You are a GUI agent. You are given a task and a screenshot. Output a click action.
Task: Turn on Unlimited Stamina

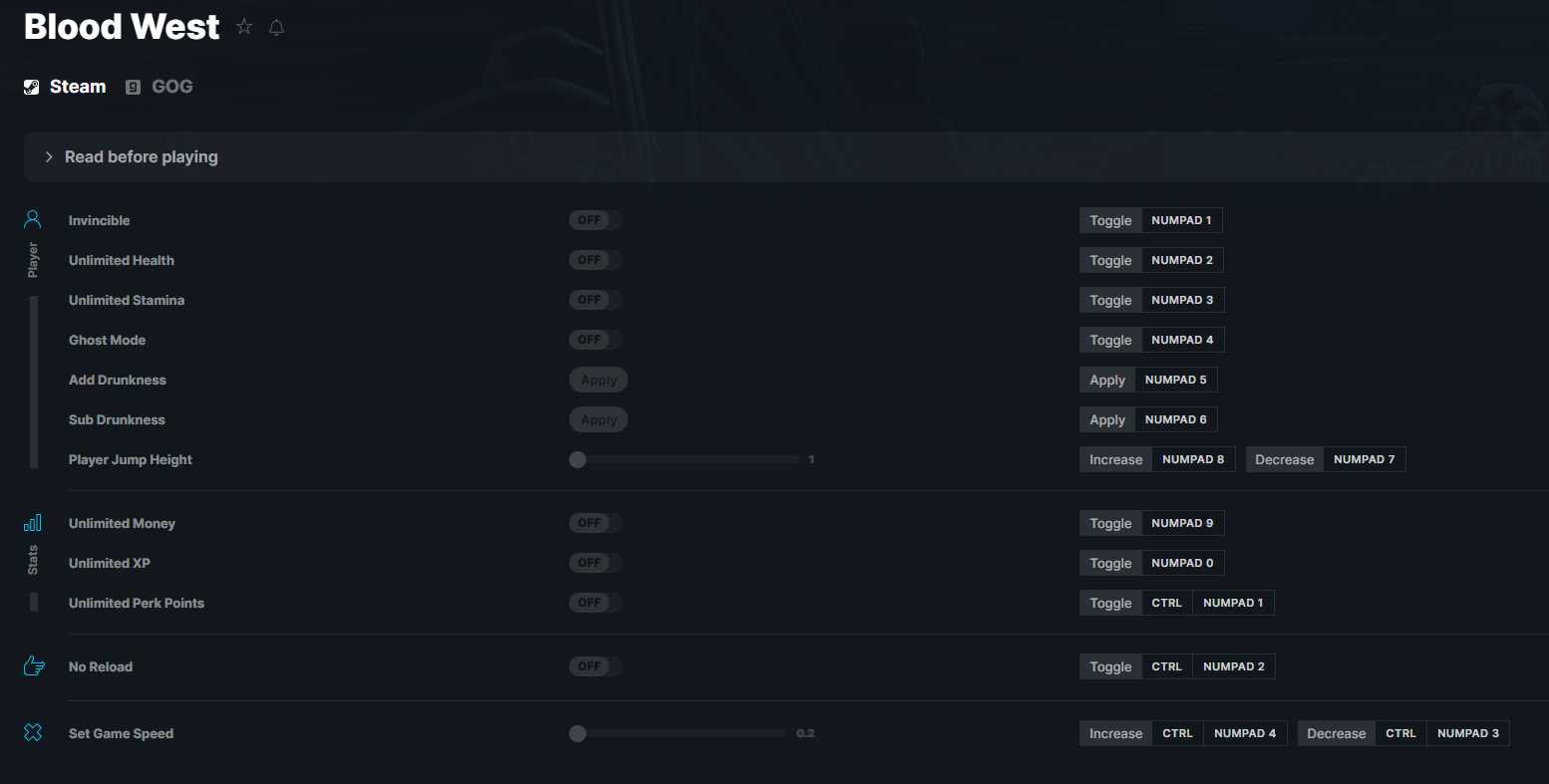pyautogui.click(x=595, y=300)
